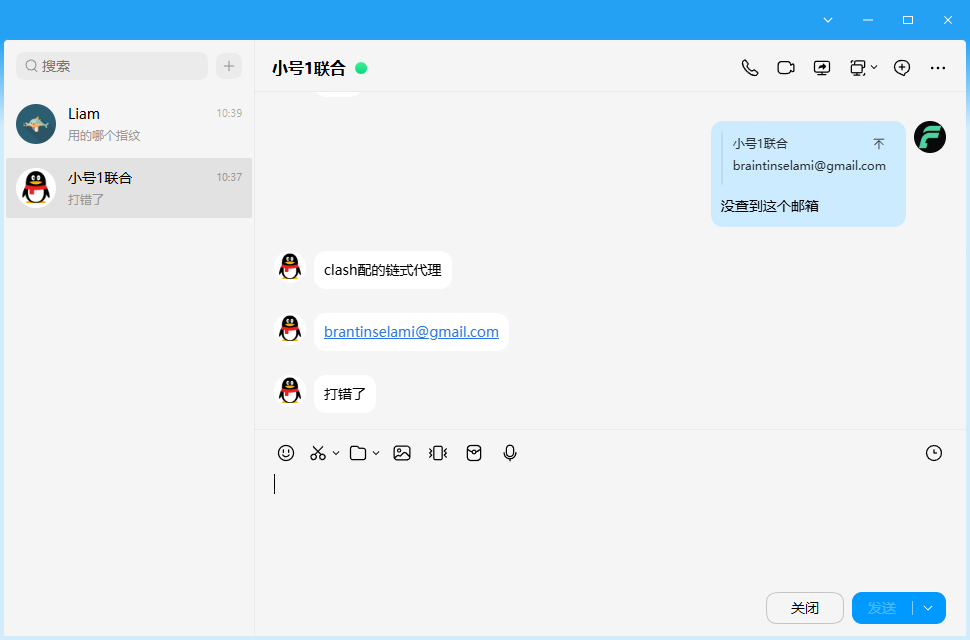Click the remote control desktop icon
The height and width of the screenshot is (640, 970).
coord(857,68)
